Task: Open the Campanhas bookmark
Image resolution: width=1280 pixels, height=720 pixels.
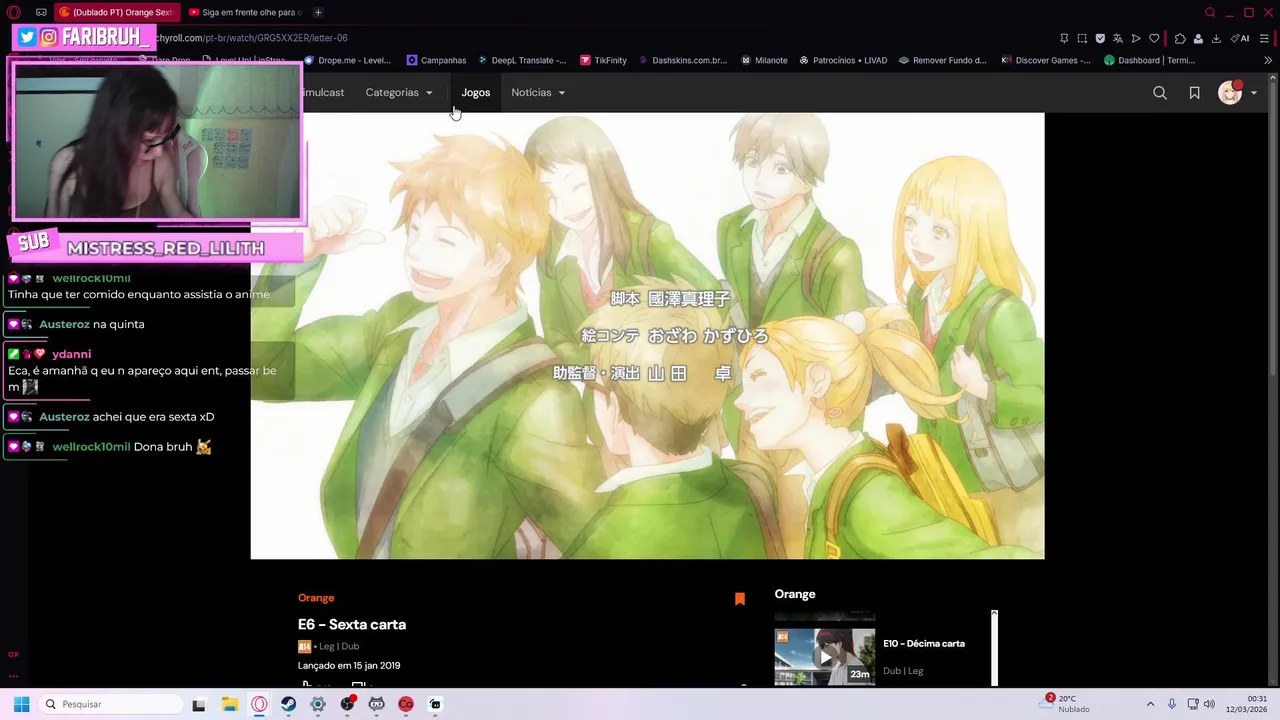Action: click(436, 60)
